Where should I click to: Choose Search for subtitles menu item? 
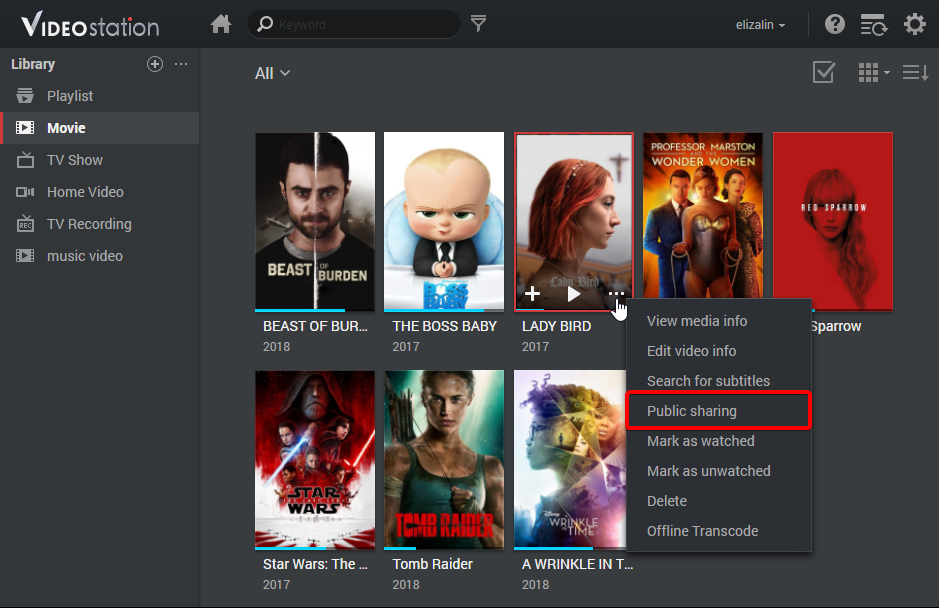click(719, 381)
